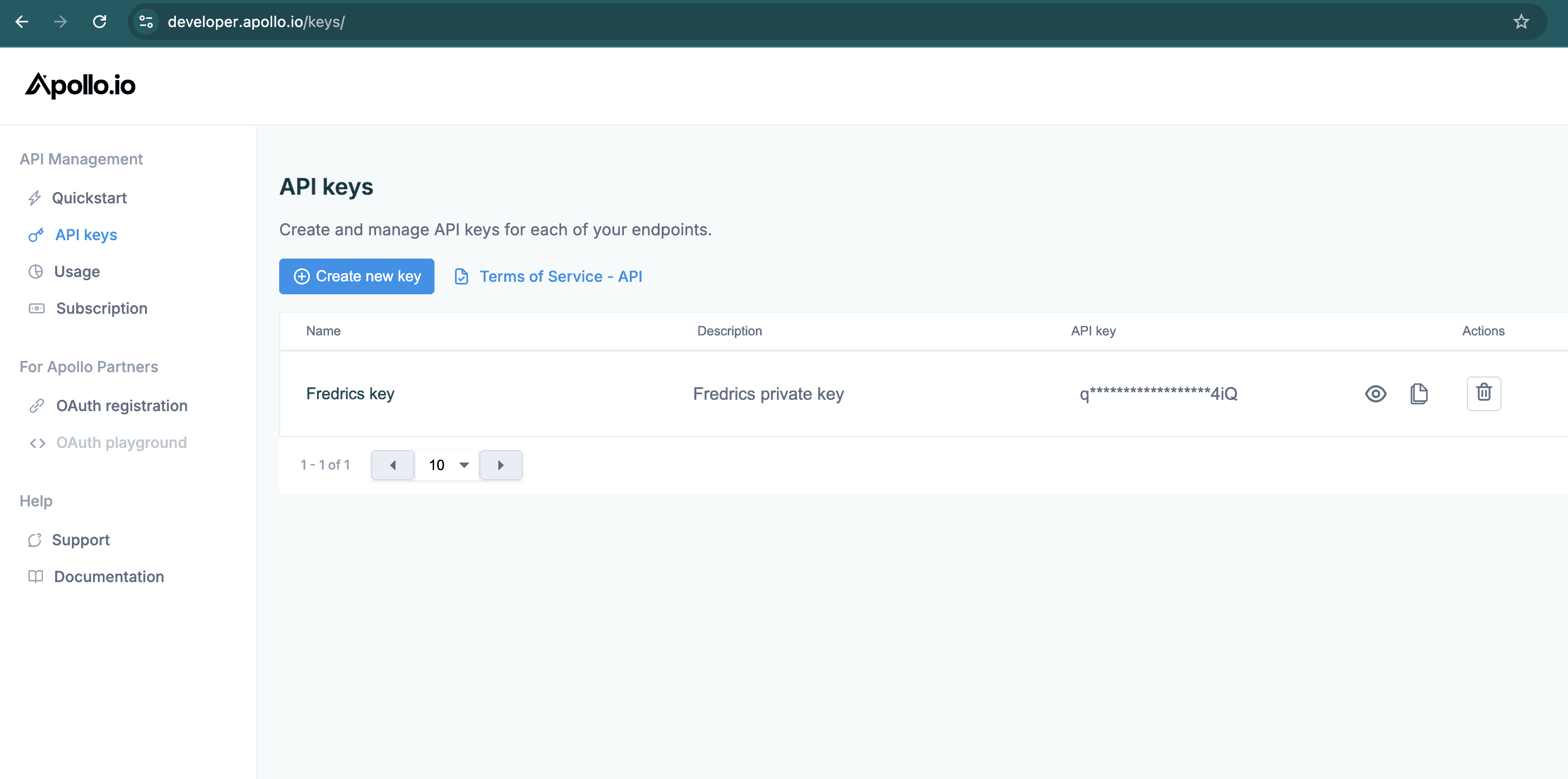Click the Create new key button
Image resolution: width=1568 pixels, height=779 pixels.
click(x=357, y=276)
